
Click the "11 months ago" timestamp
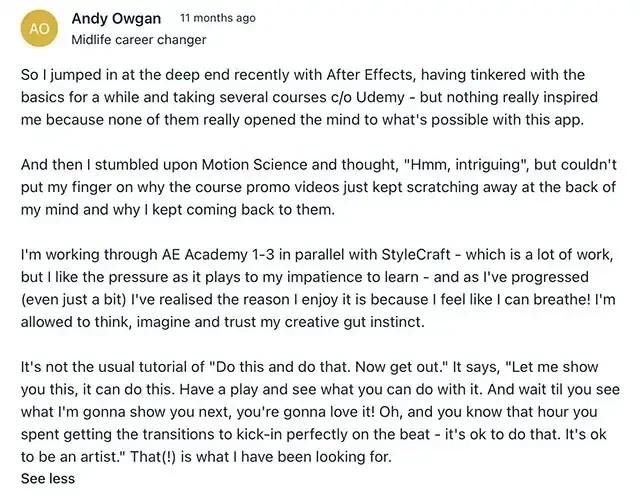[218, 18]
